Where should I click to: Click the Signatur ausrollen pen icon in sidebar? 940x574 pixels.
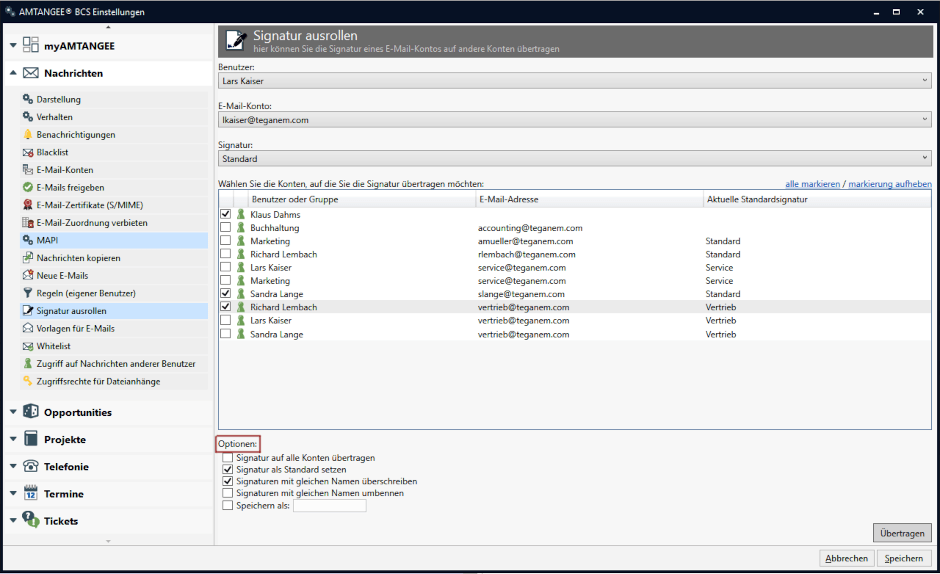tap(28, 311)
